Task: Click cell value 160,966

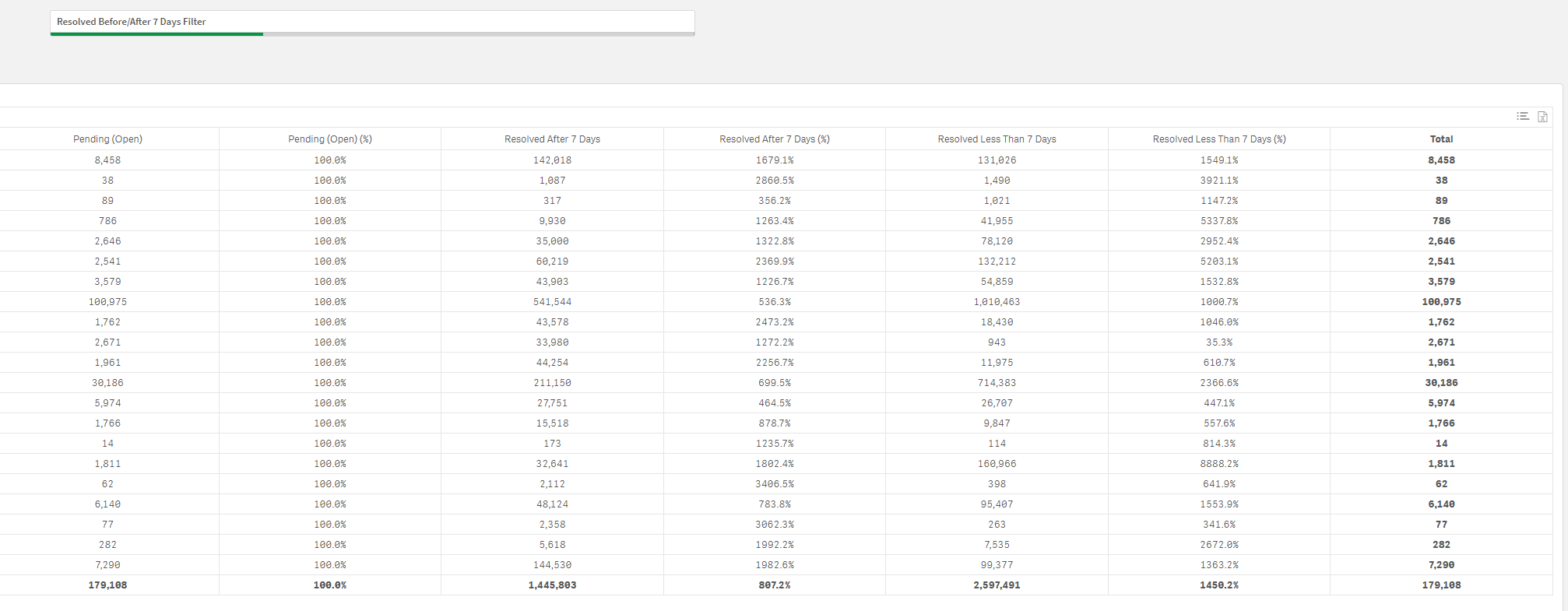Action: click(x=997, y=464)
